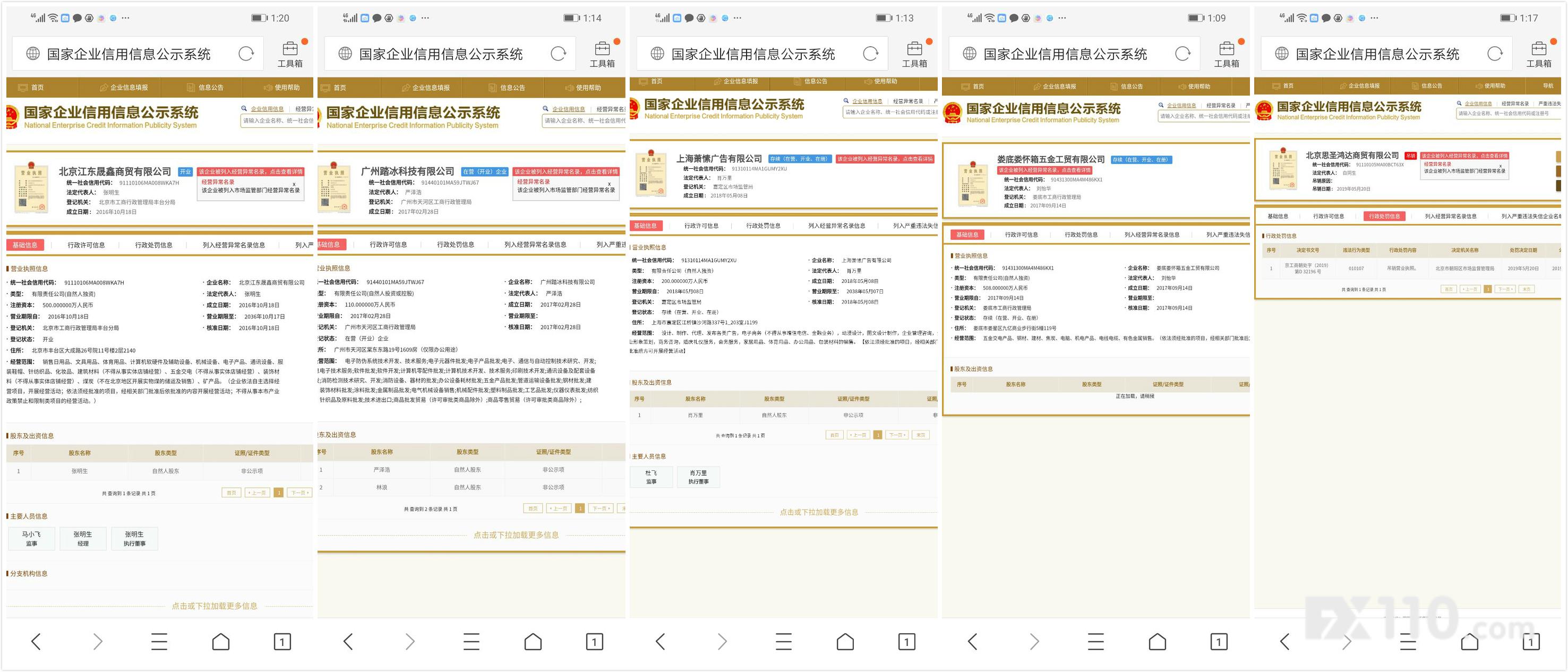Select 列入经营异常名录信息 tab for 上海萧愫广告
The width and height of the screenshot is (1568, 672).
pyautogui.click(x=836, y=226)
